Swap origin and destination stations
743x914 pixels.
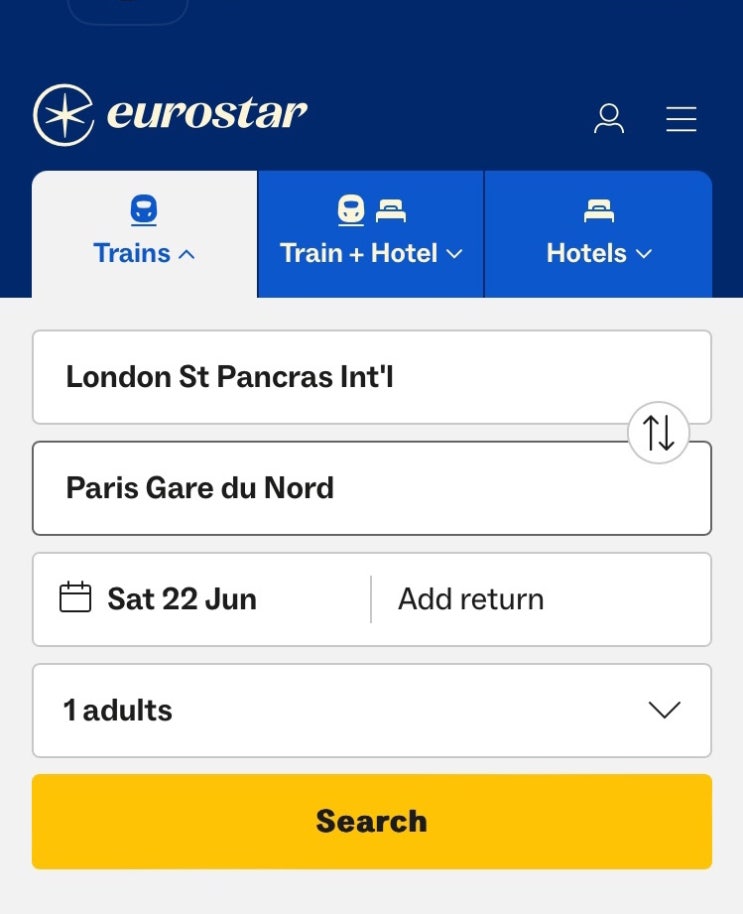658,433
